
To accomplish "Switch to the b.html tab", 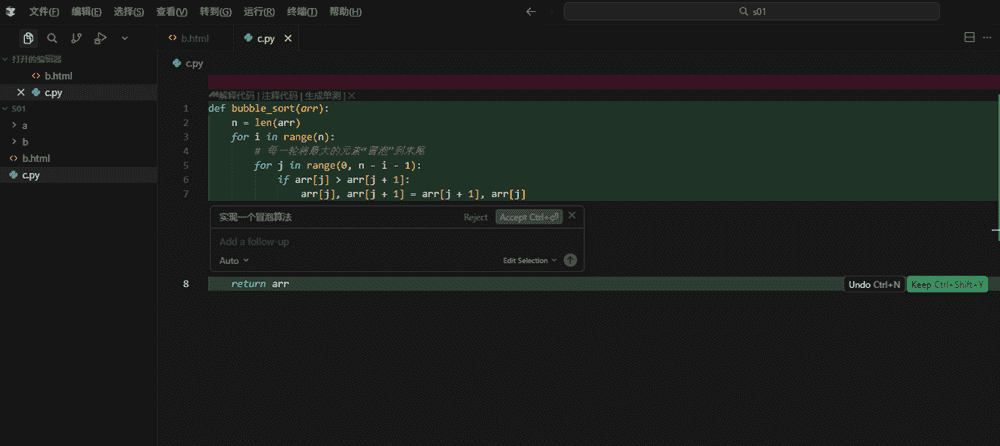I will (x=194, y=39).
